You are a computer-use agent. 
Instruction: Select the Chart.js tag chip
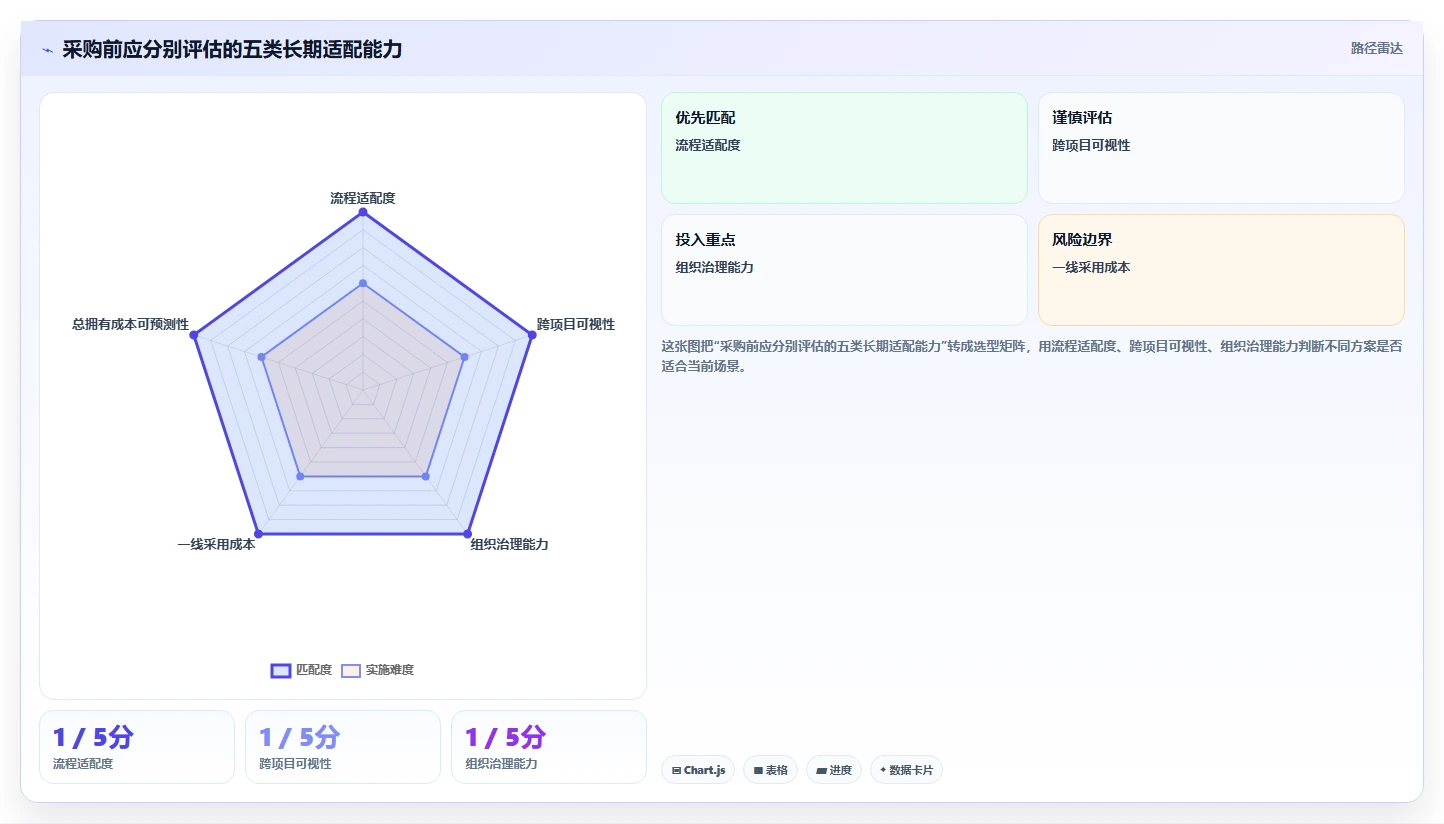(x=698, y=770)
